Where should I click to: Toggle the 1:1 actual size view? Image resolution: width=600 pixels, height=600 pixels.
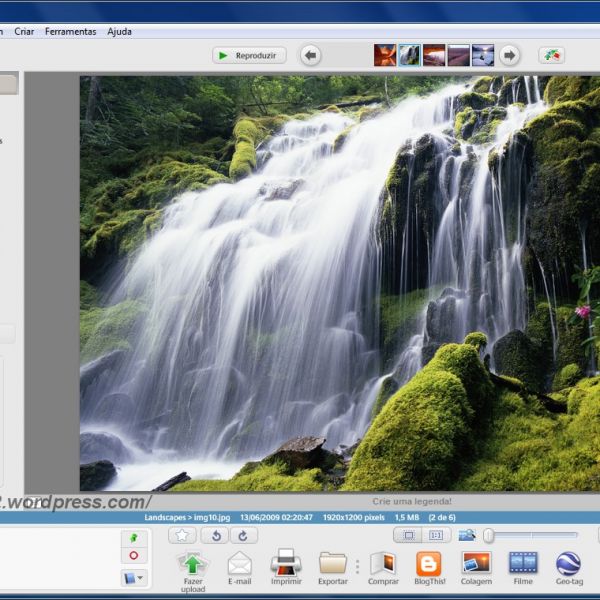[436, 535]
